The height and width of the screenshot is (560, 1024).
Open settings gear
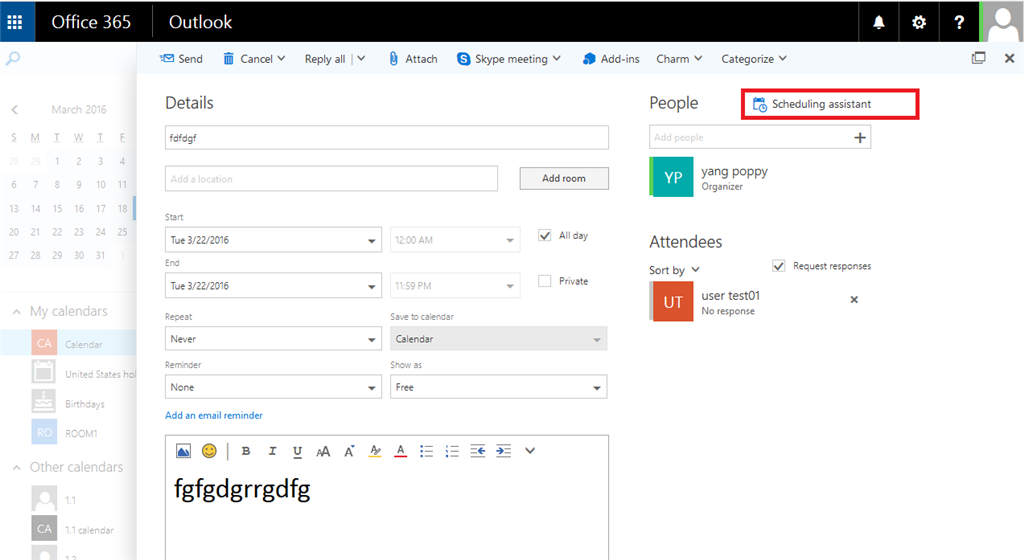(918, 22)
